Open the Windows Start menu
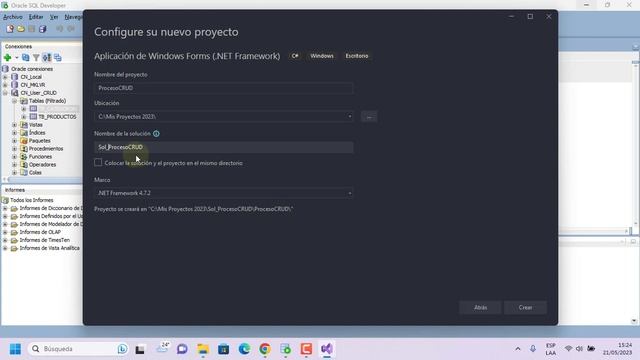640x360 pixels. [x=15, y=349]
